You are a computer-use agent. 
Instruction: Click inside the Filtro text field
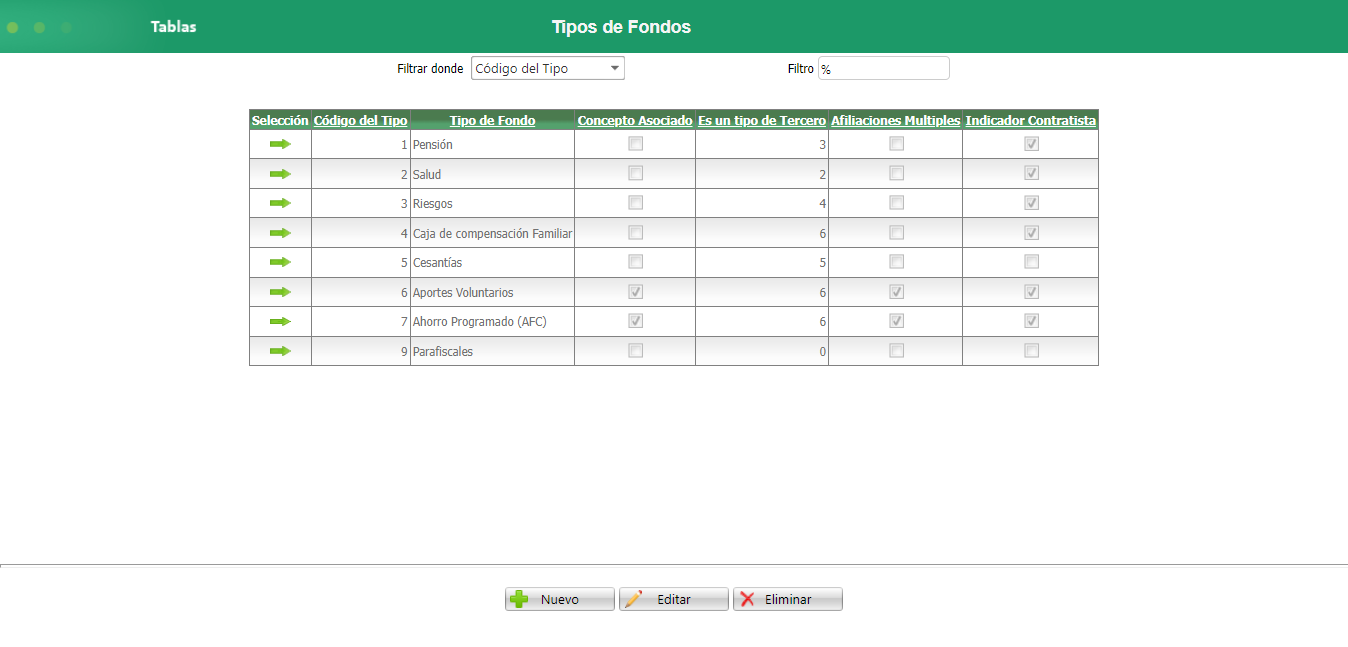[x=883, y=67]
